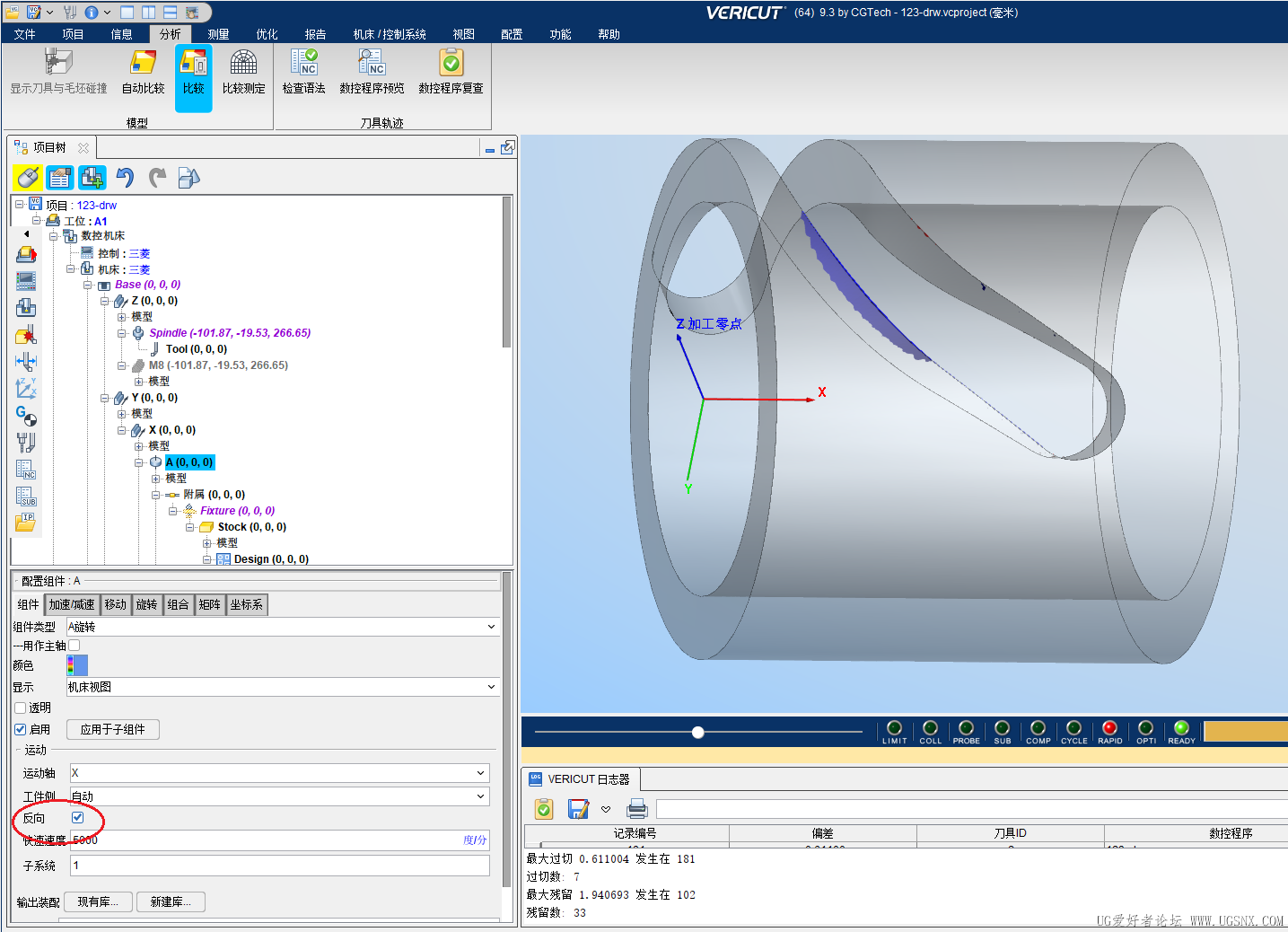Open the 机床/控制系统 menu
The image size is (1288, 932).
coord(390,34)
